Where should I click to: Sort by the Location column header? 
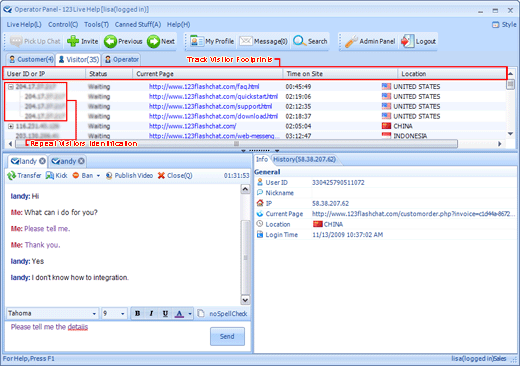point(451,74)
